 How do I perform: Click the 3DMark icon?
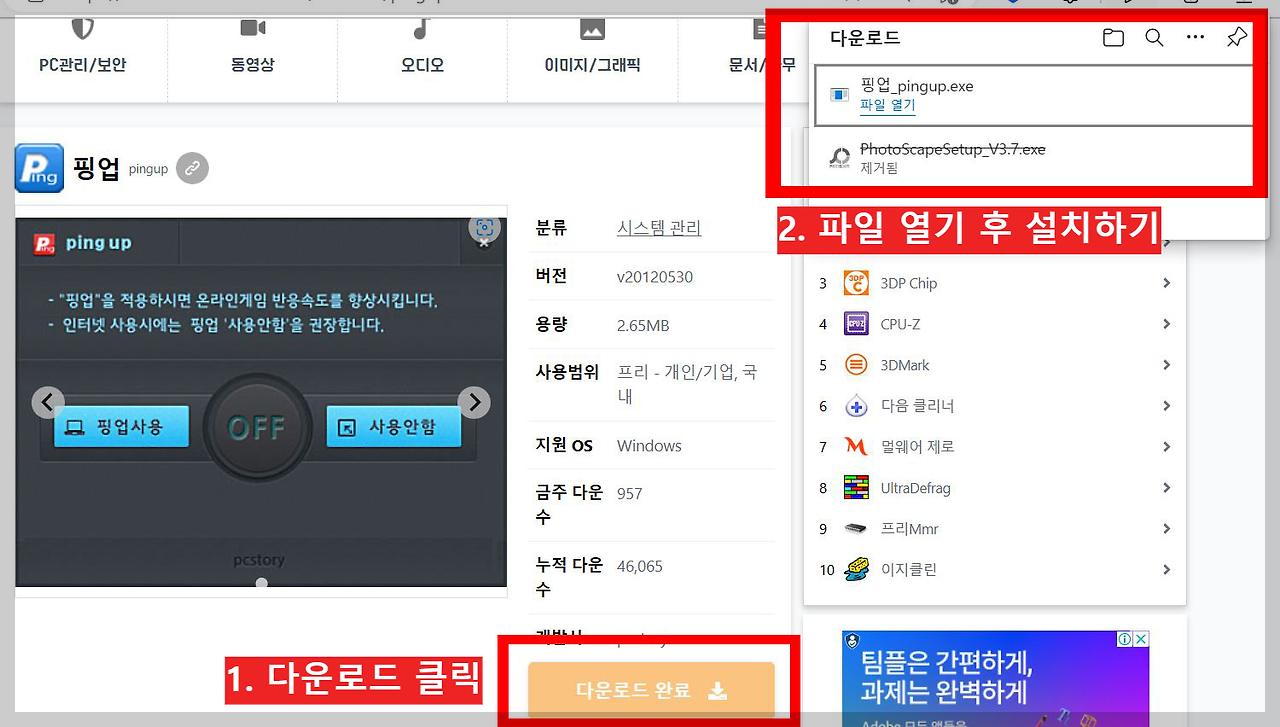tap(856, 365)
